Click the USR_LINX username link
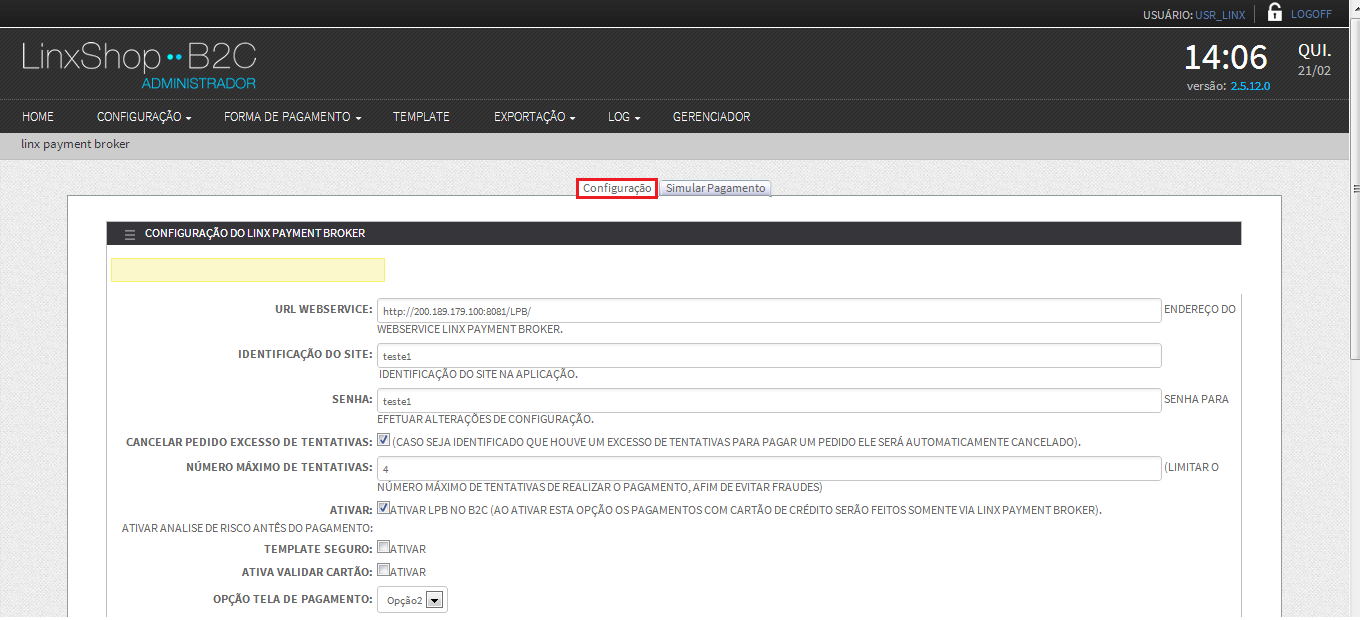This screenshot has height=620, width=1360. (x=1220, y=15)
